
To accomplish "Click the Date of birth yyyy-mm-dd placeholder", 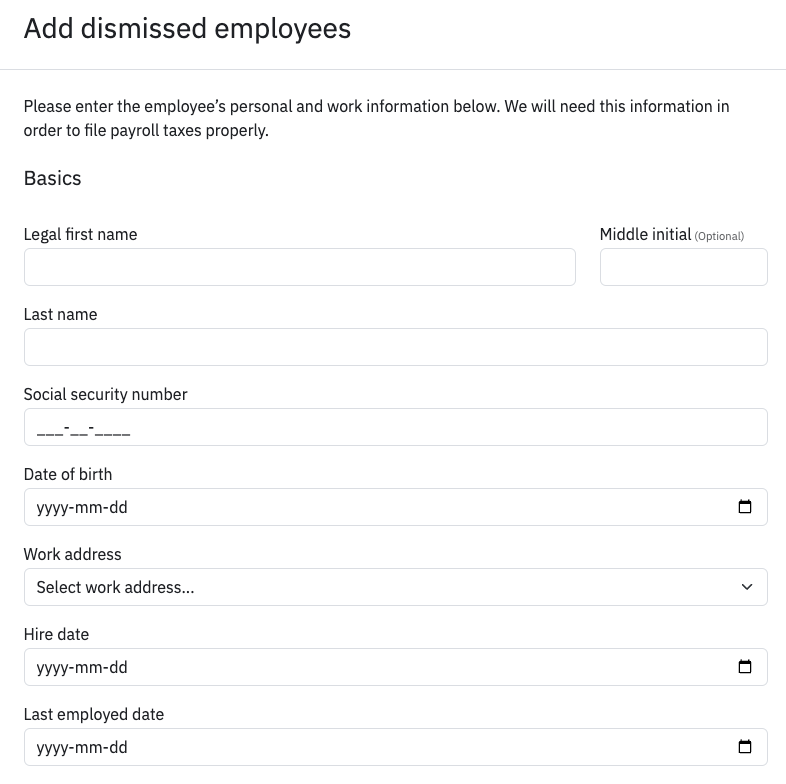I will [82, 507].
